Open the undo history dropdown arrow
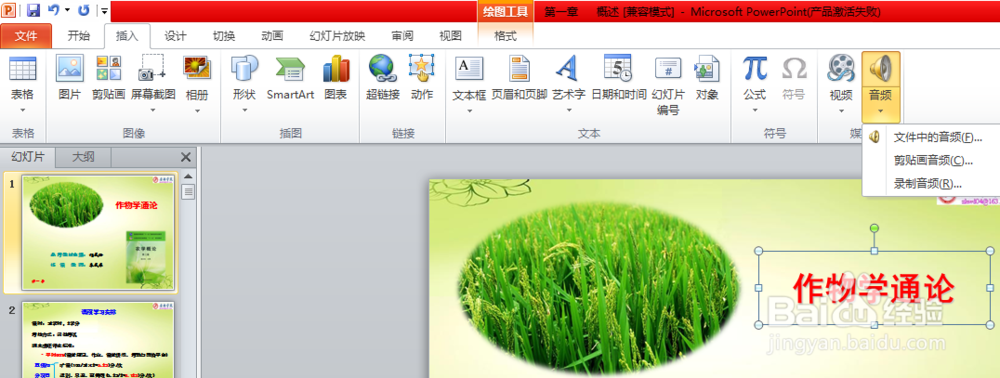The image size is (1000, 378). point(67,10)
